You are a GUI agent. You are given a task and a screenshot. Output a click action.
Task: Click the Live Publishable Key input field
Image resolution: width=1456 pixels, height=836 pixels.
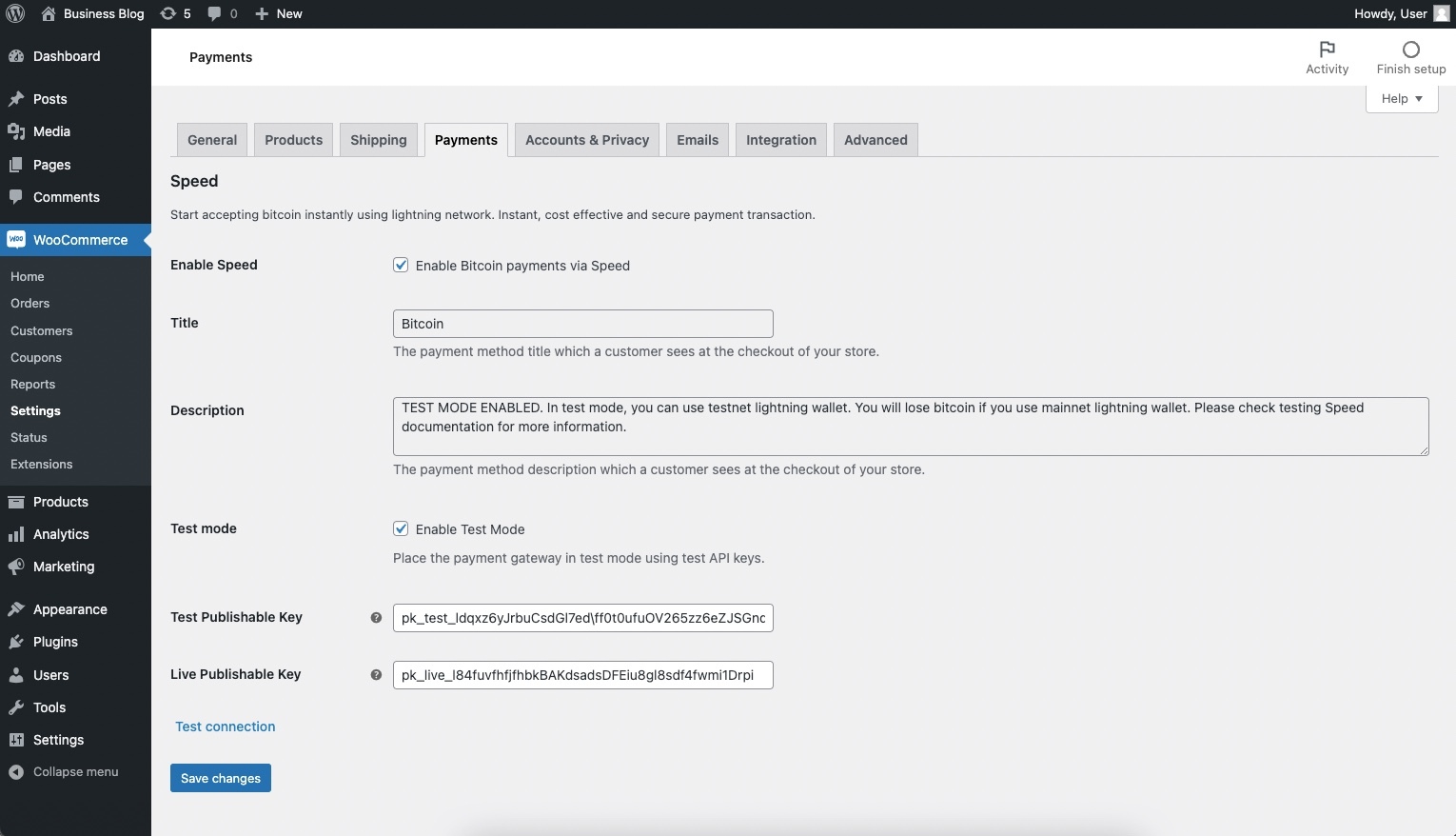583,675
